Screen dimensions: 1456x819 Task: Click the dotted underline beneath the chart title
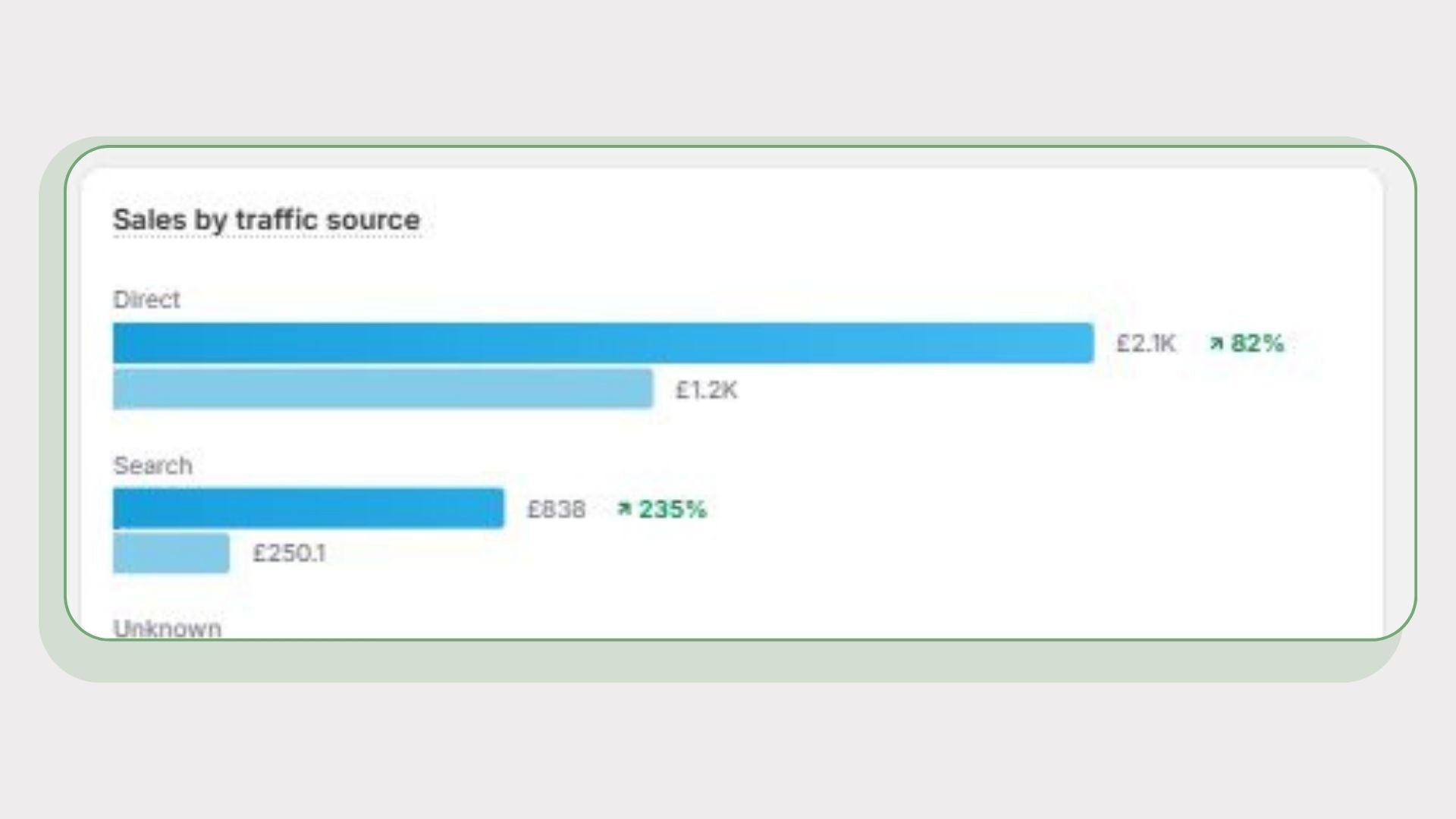(266, 237)
